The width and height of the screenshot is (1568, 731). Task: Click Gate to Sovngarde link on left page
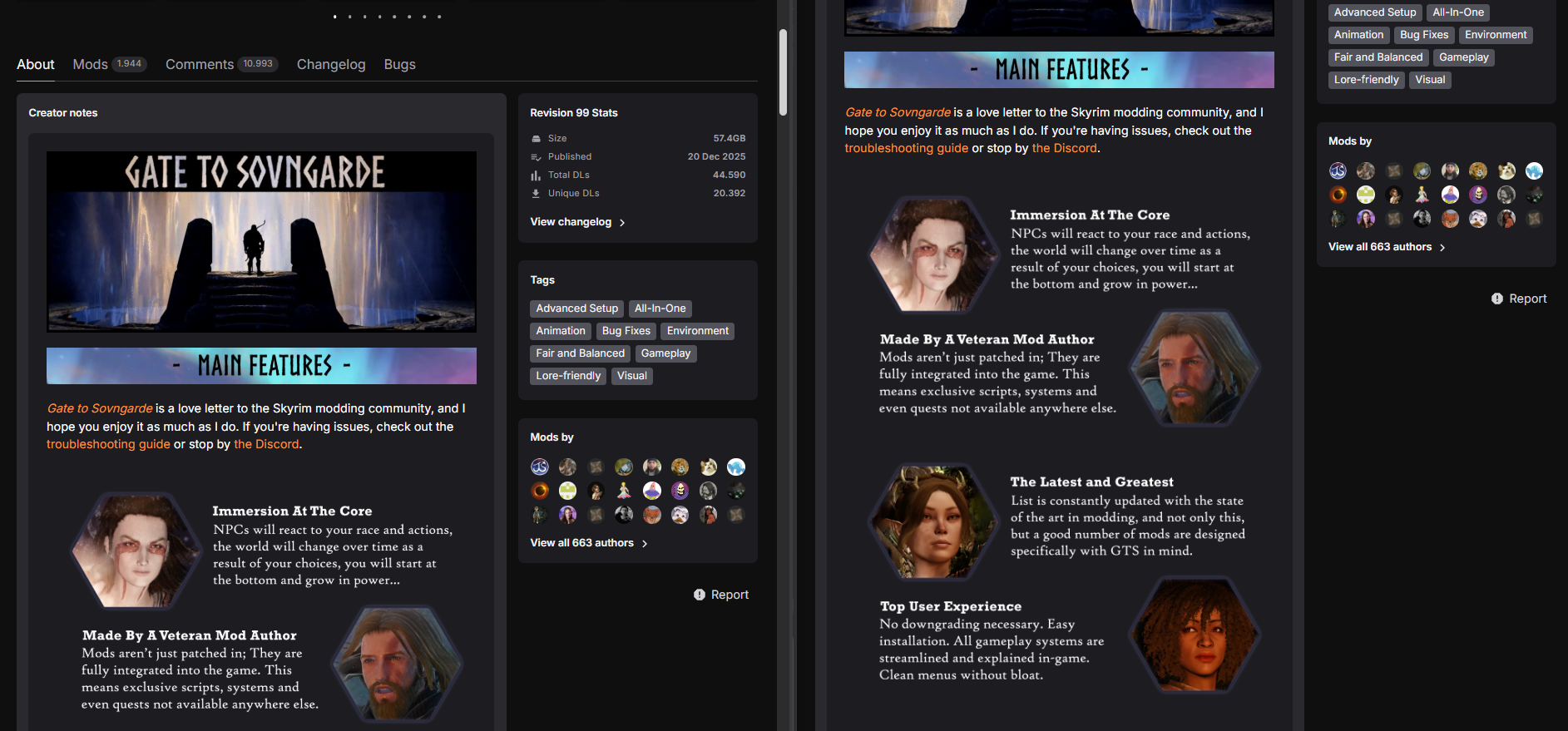100,408
